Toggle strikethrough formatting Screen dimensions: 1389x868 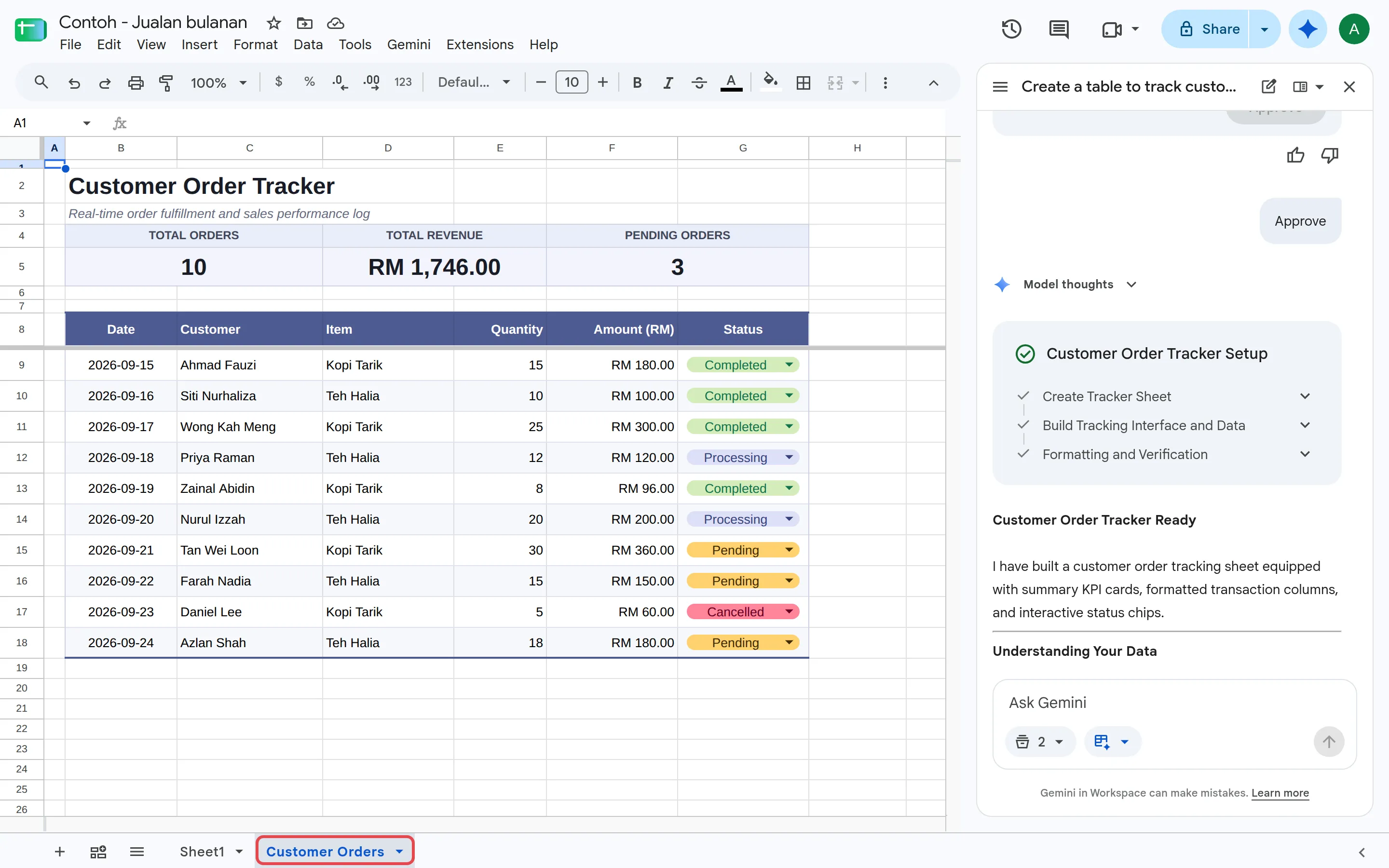click(x=698, y=82)
